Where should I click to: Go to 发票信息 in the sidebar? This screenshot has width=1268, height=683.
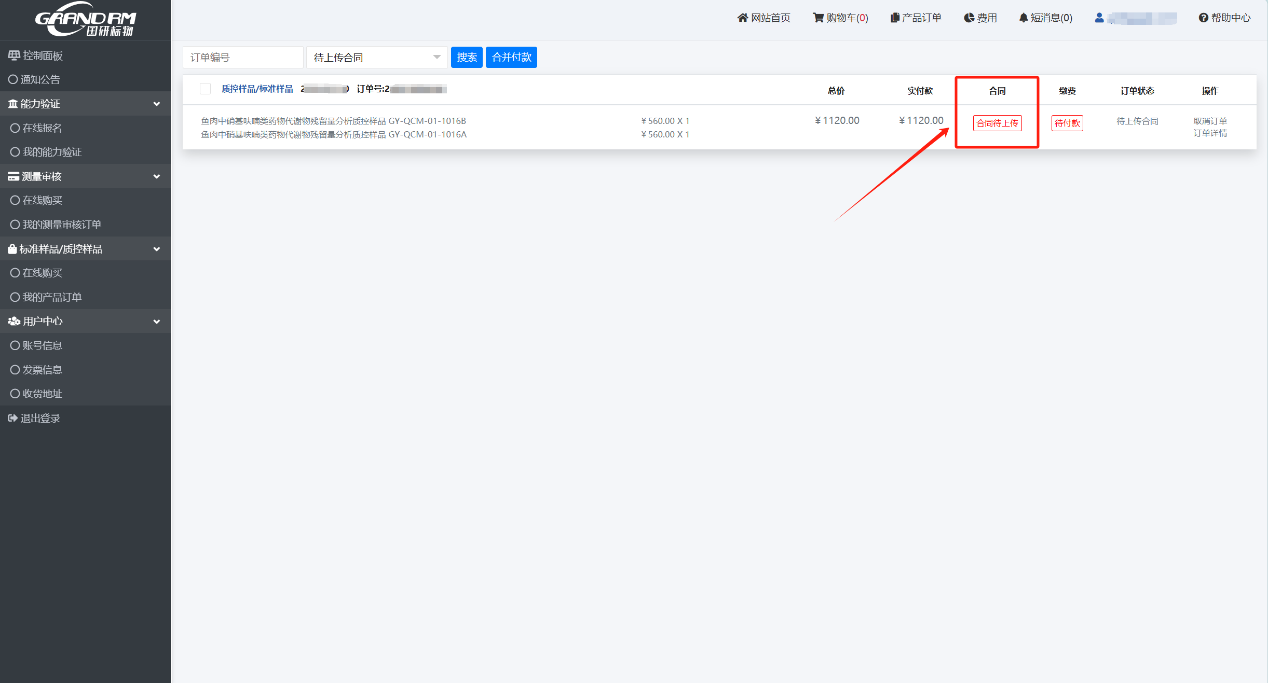(x=42, y=369)
